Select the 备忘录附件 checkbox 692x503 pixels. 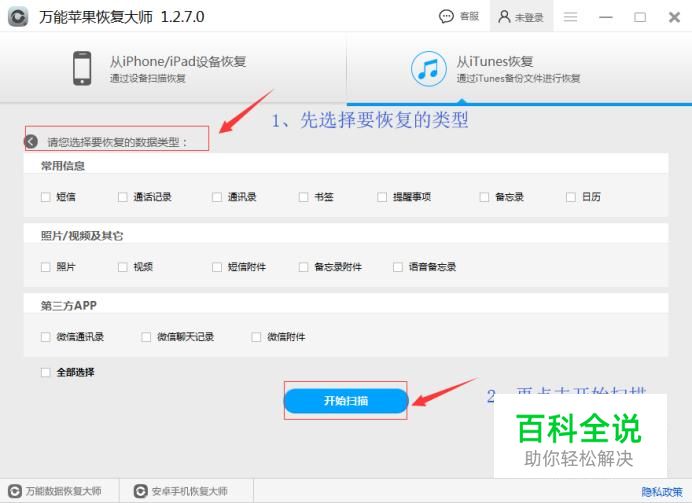point(303,267)
